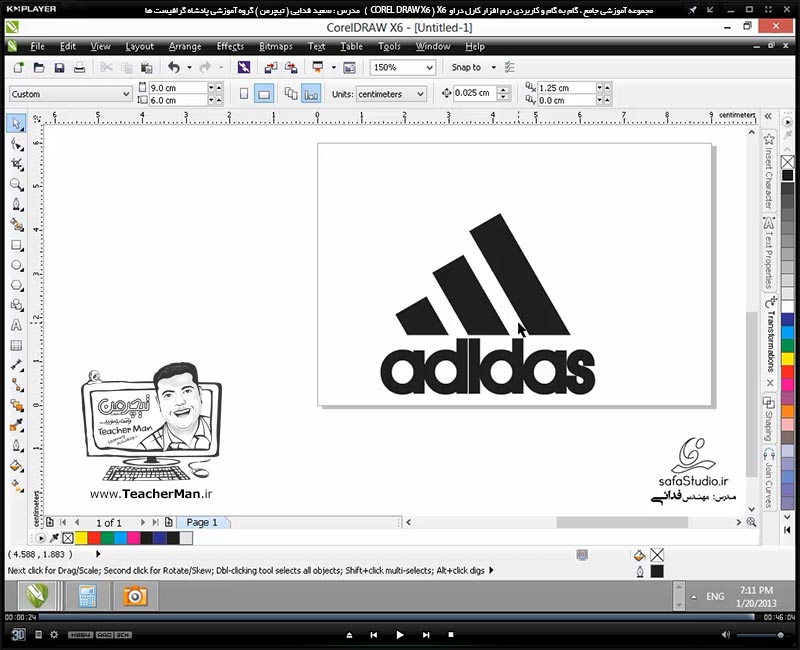The height and width of the screenshot is (650, 800).
Task: Select the Color Eyedropper tool
Action: [x=17, y=424]
